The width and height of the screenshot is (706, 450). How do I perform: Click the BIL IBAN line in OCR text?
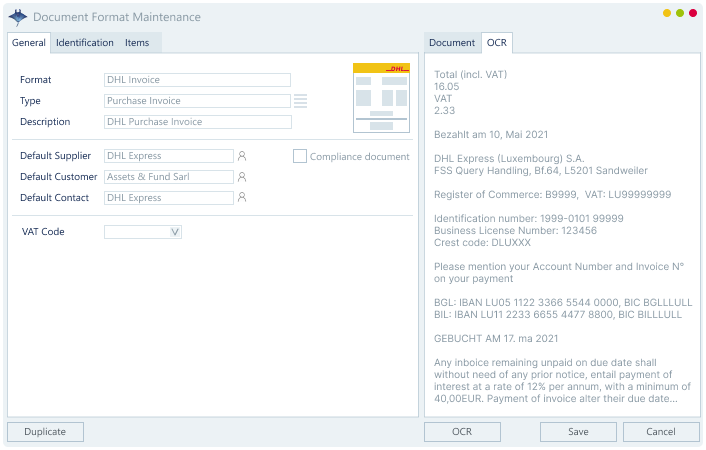pos(558,314)
